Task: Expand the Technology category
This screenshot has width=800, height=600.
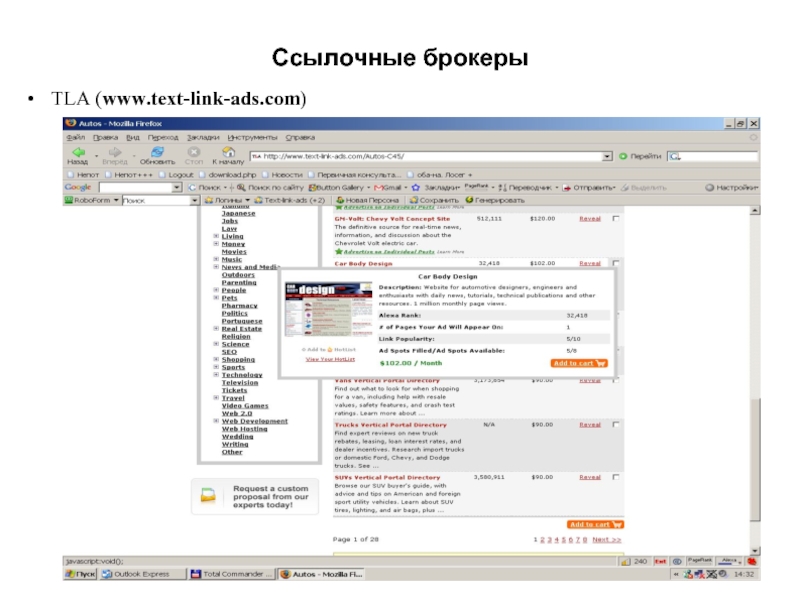Action: point(216,374)
